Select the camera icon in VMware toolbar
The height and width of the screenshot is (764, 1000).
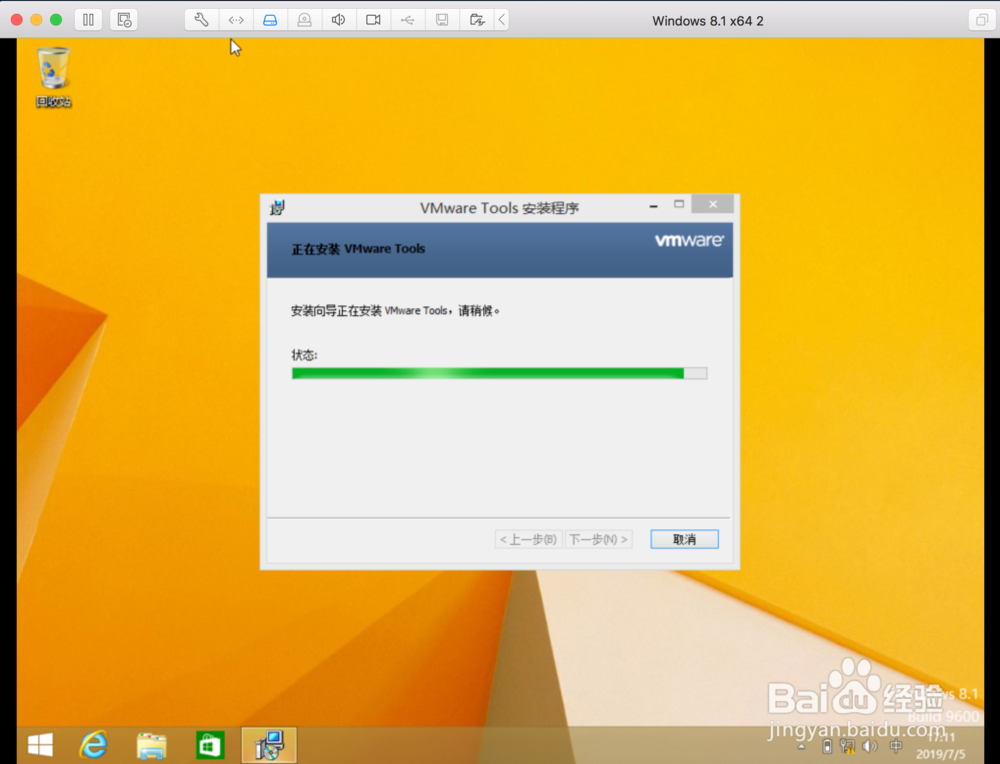373,20
